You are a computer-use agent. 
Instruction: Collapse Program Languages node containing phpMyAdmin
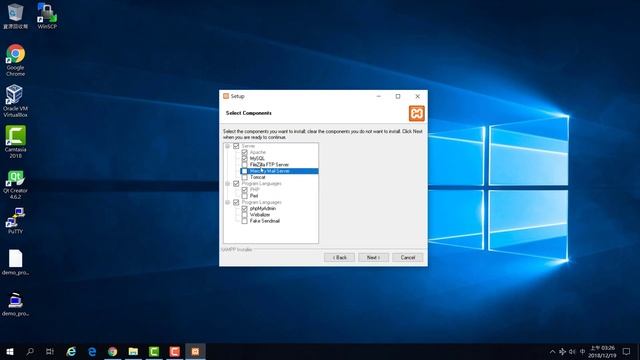[228, 202]
